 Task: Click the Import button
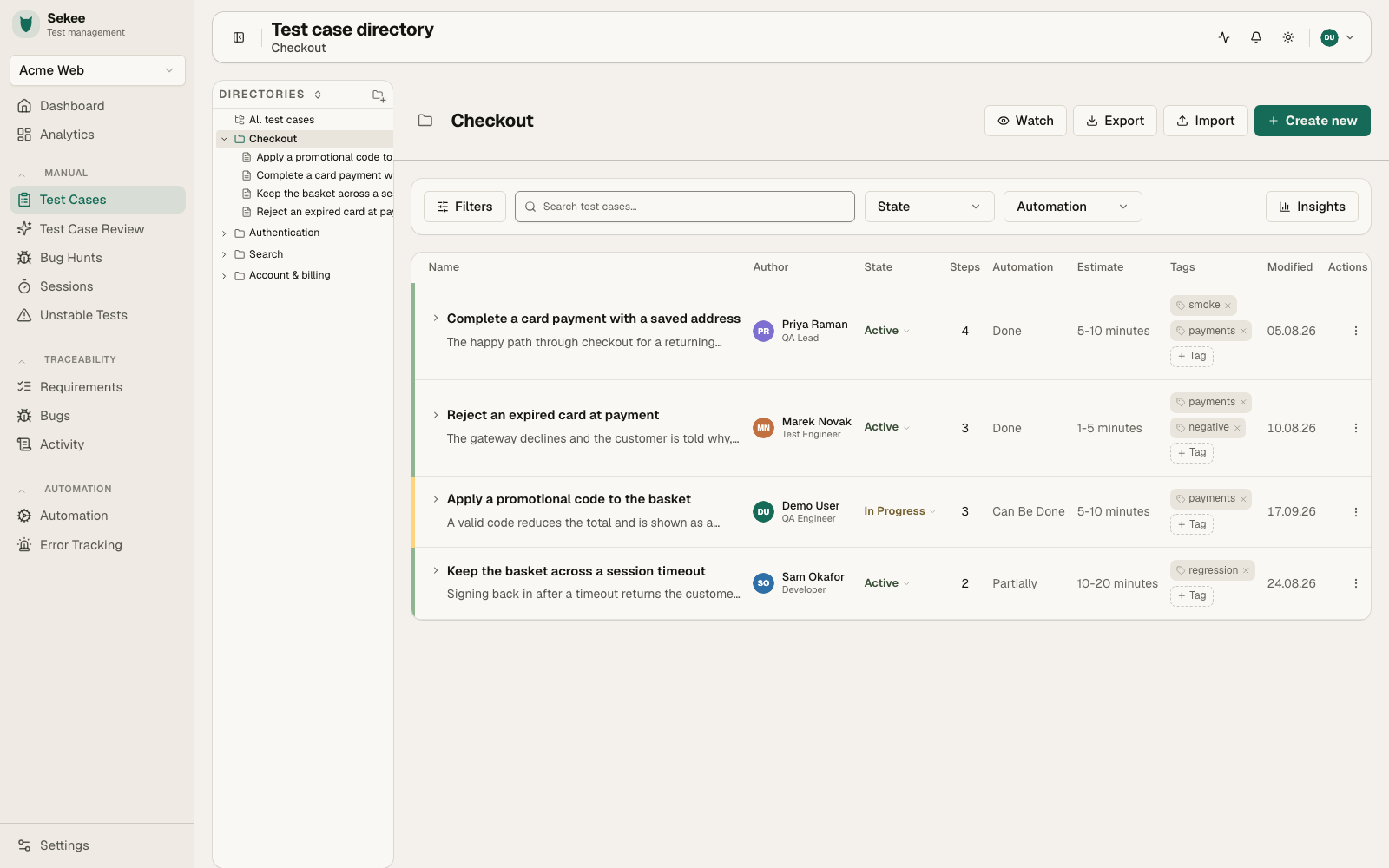(x=1205, y=121)
